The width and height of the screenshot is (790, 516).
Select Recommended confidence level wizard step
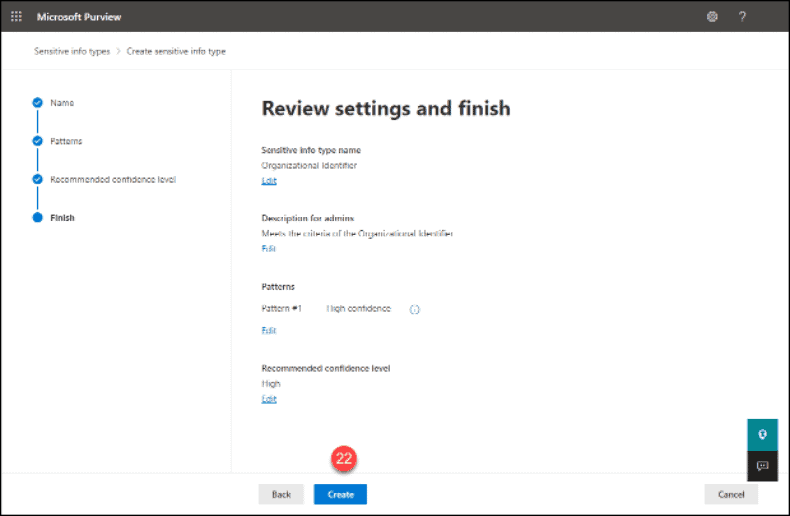tap(113, 179)
